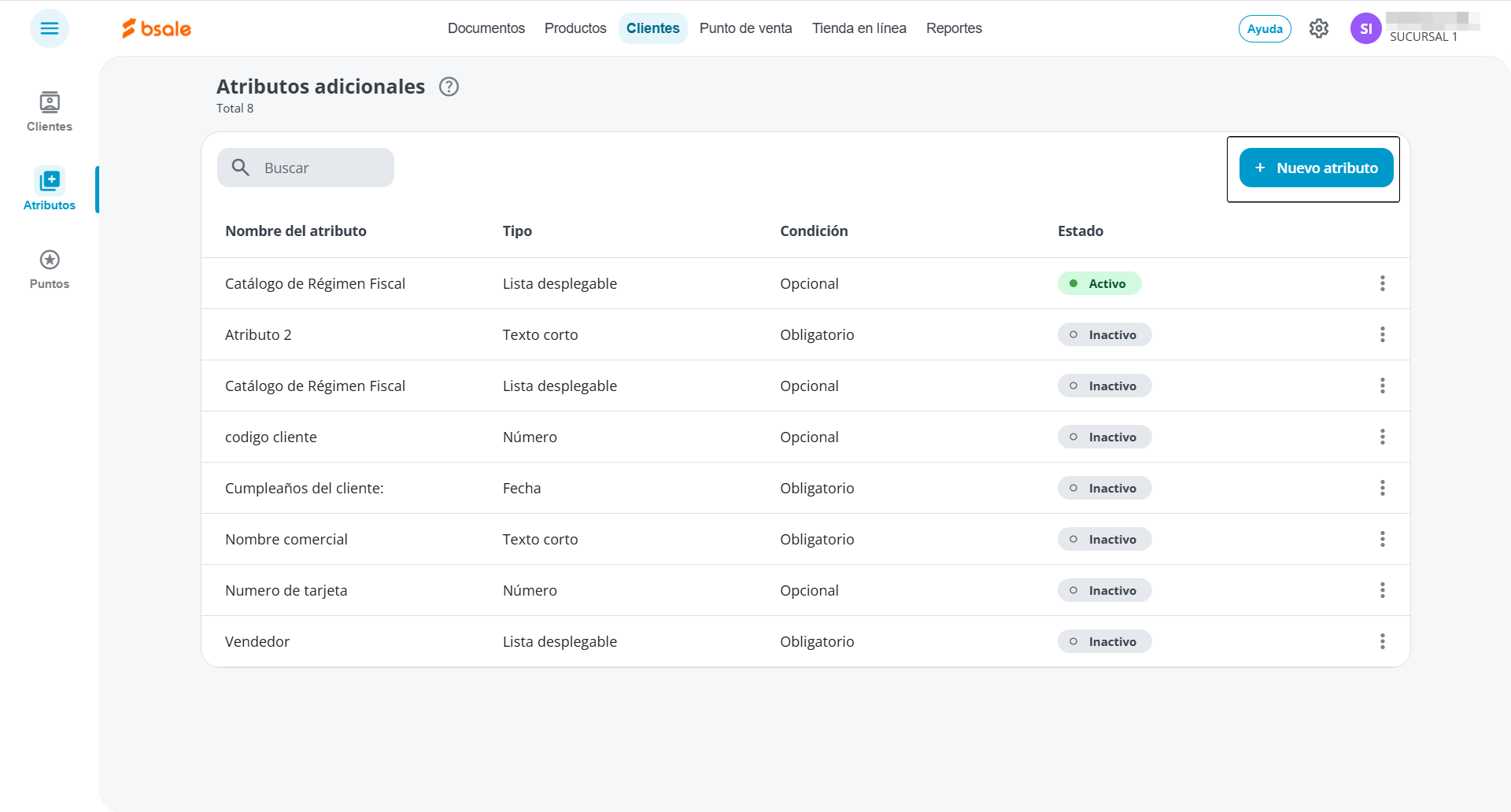The image size is (1511, 812).
Task: Click the Inactivo badge for Vendedor
Action: pos(1105,641)
